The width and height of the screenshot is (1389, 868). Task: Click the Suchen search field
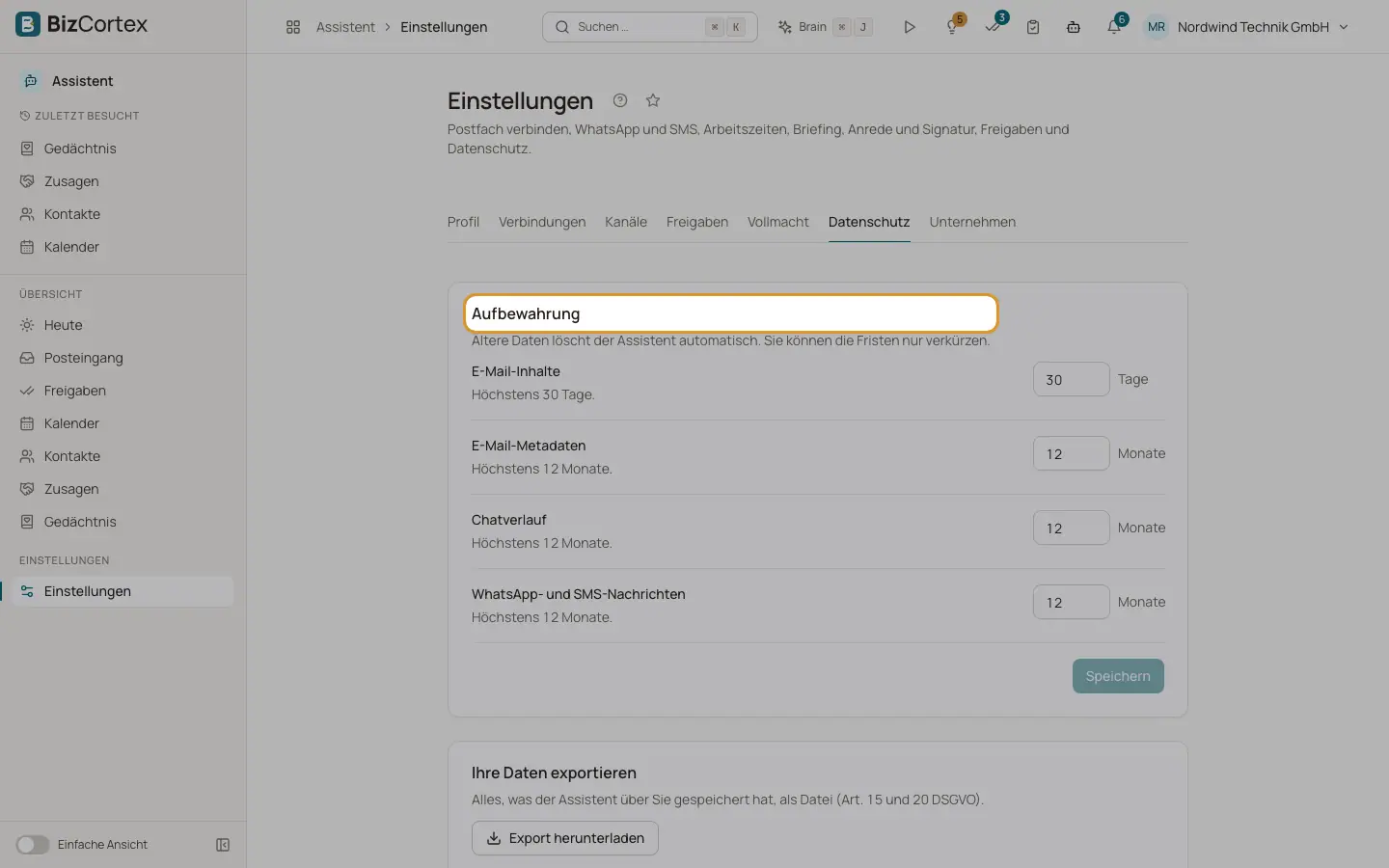tap(650, 27)
